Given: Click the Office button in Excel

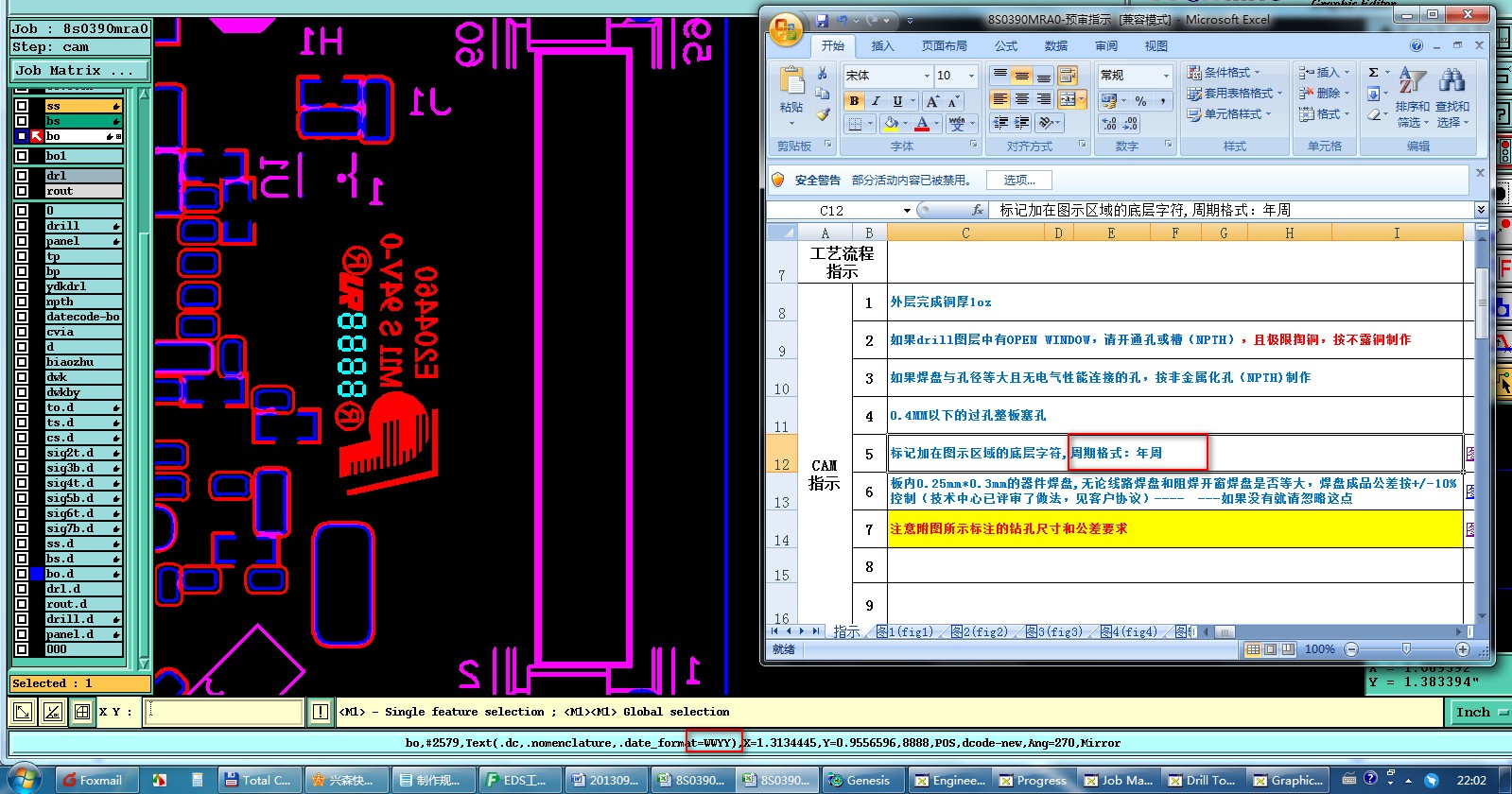Looking at the screenshot, I should tap(786, 29).
